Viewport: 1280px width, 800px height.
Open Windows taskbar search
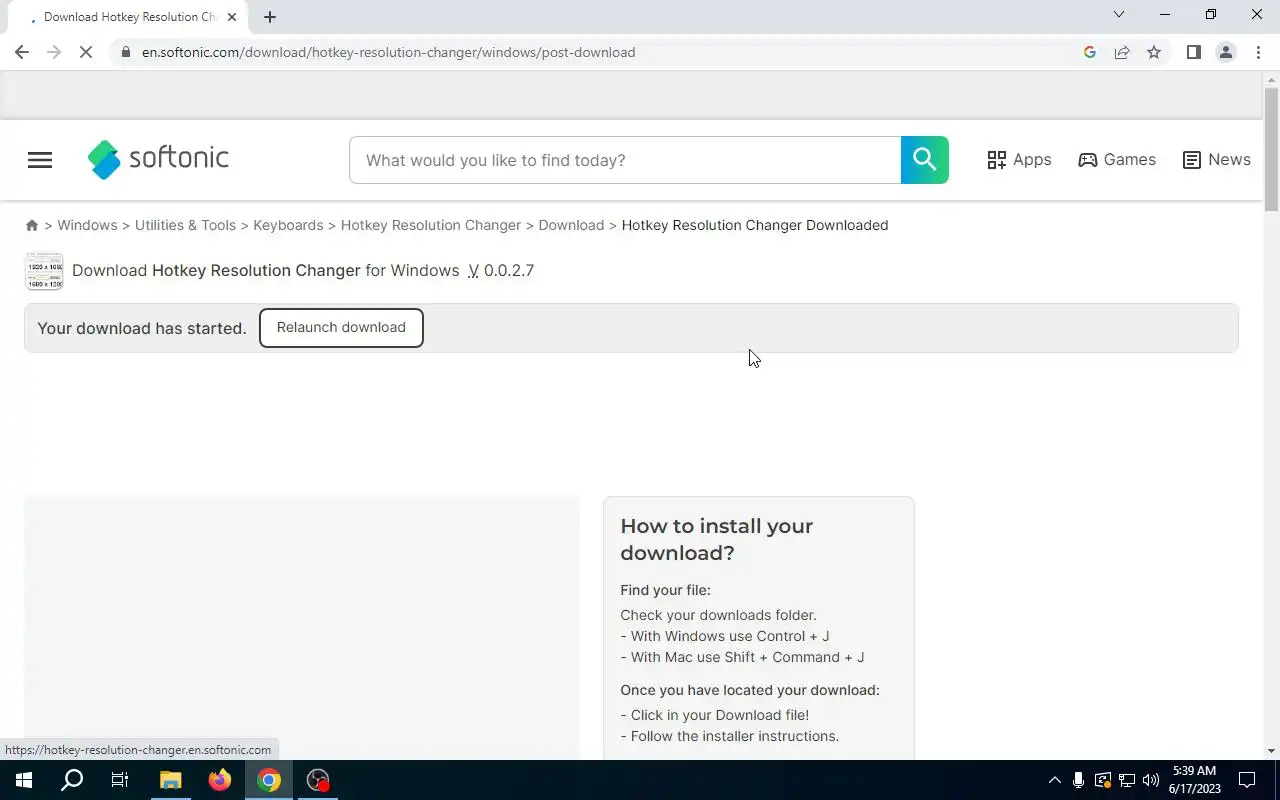(72, 780)
